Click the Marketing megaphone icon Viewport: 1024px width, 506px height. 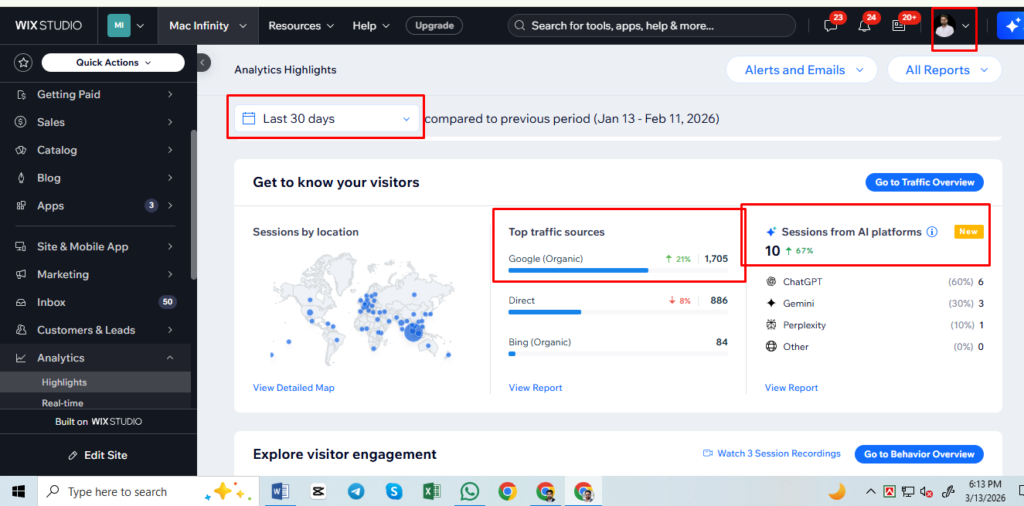22,274
